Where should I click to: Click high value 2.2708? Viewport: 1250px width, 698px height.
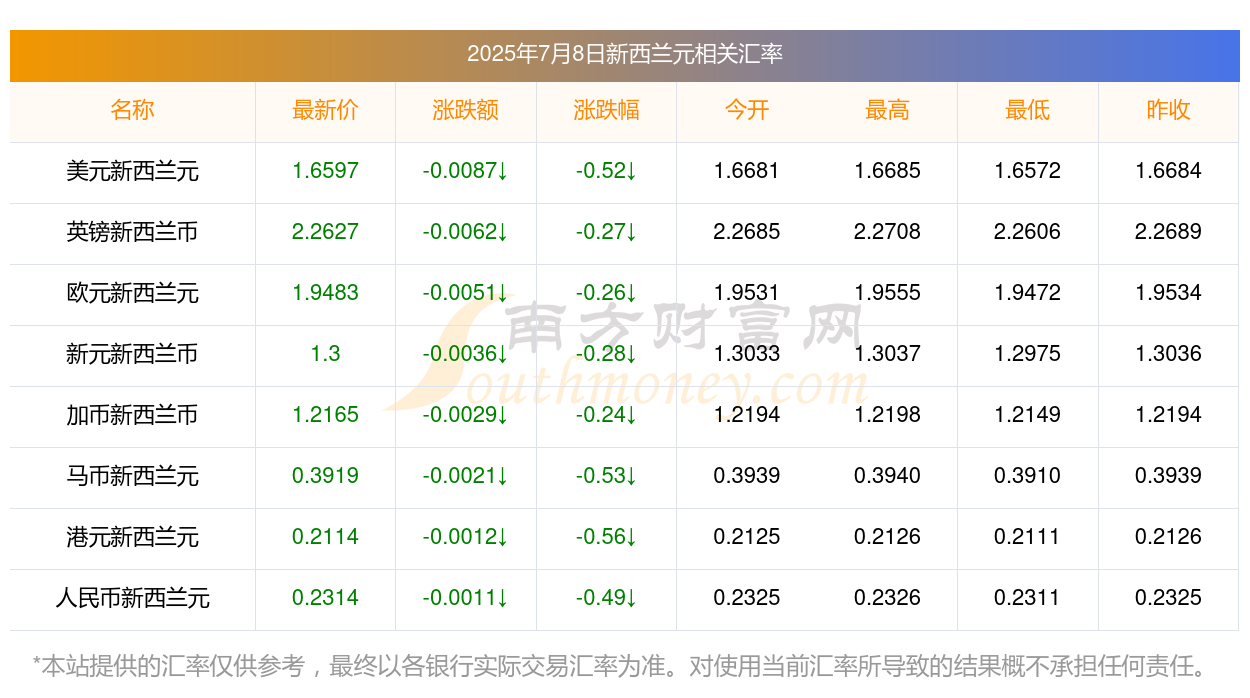tap(887, 232)
